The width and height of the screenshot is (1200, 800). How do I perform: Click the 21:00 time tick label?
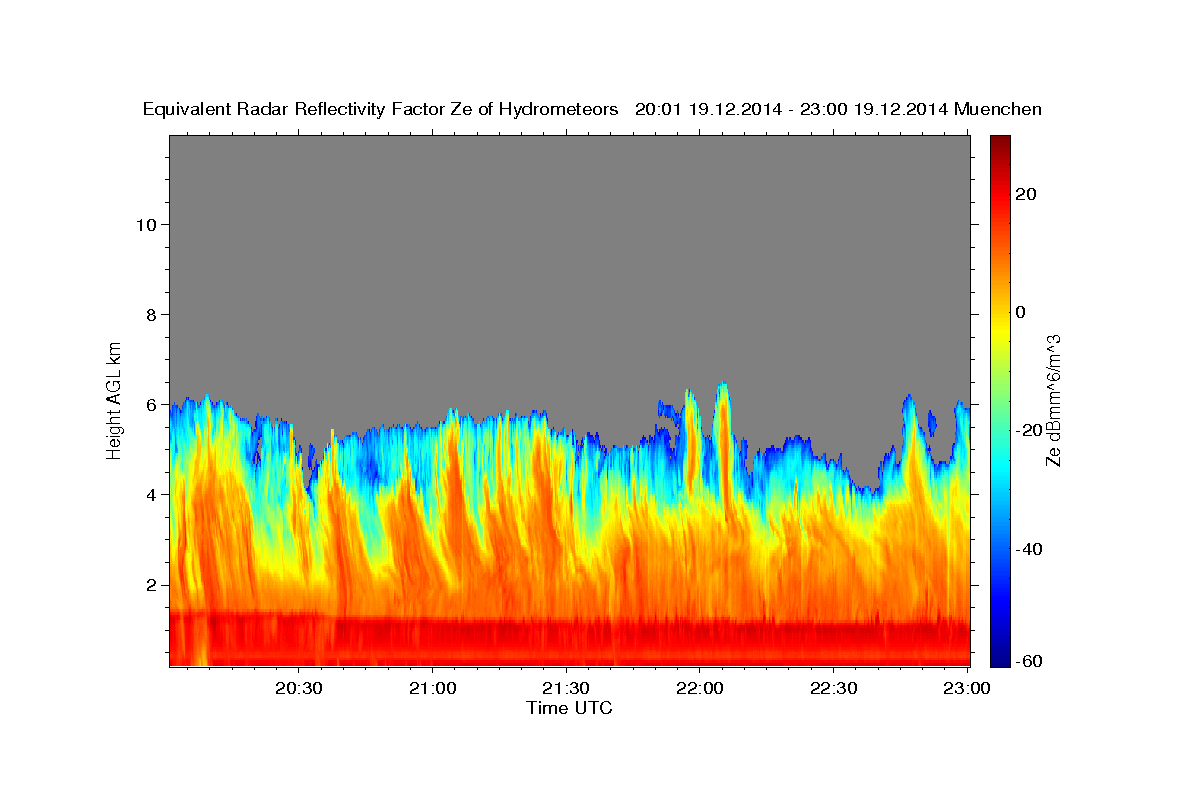(433, 688)
